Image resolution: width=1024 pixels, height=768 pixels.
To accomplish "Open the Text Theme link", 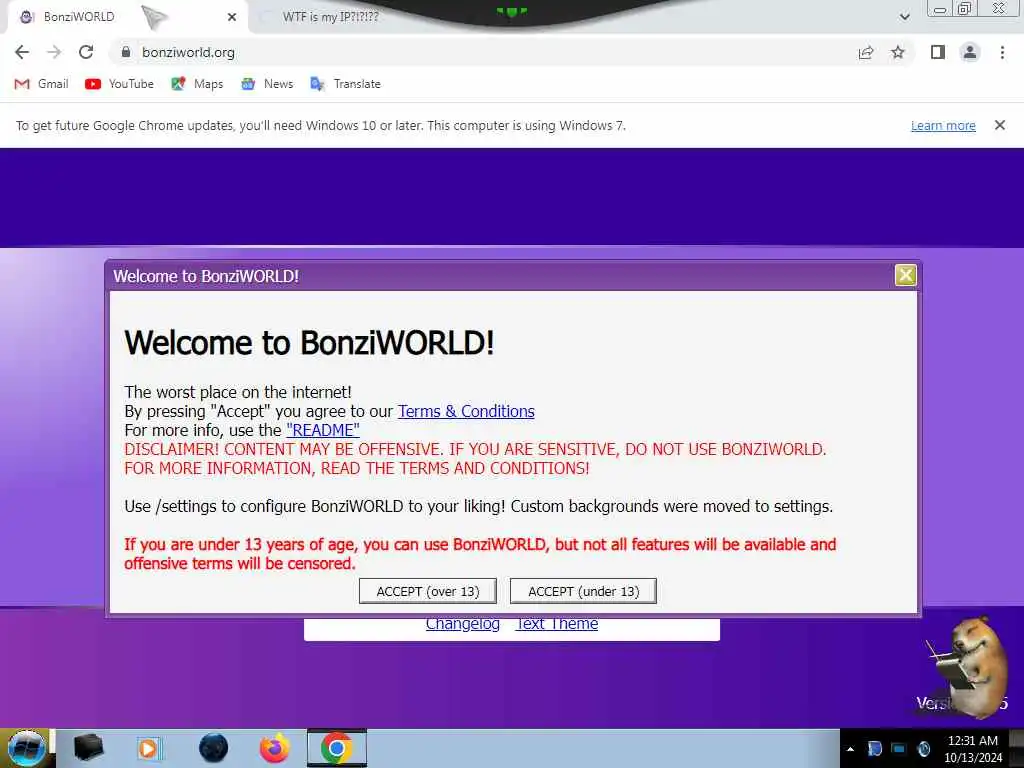I will click(556, 624).
